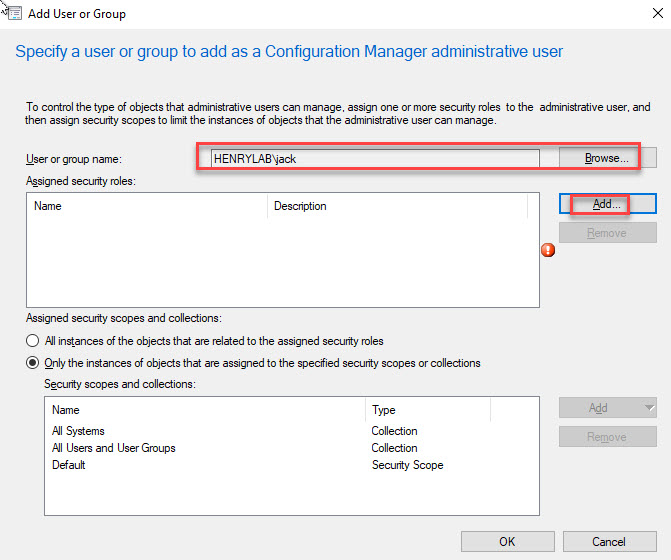Click the red error warning icon
The width and height of the screenshot is (671, 560).
548,250
